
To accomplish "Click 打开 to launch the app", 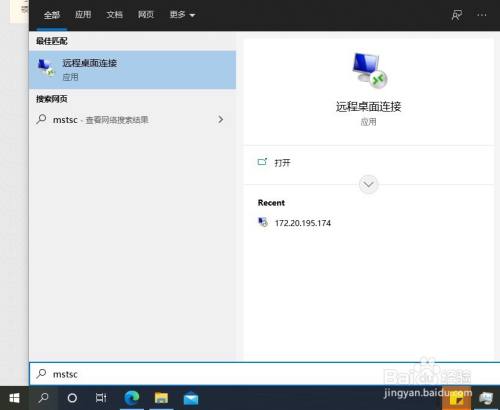I will (x=282, y=163).
